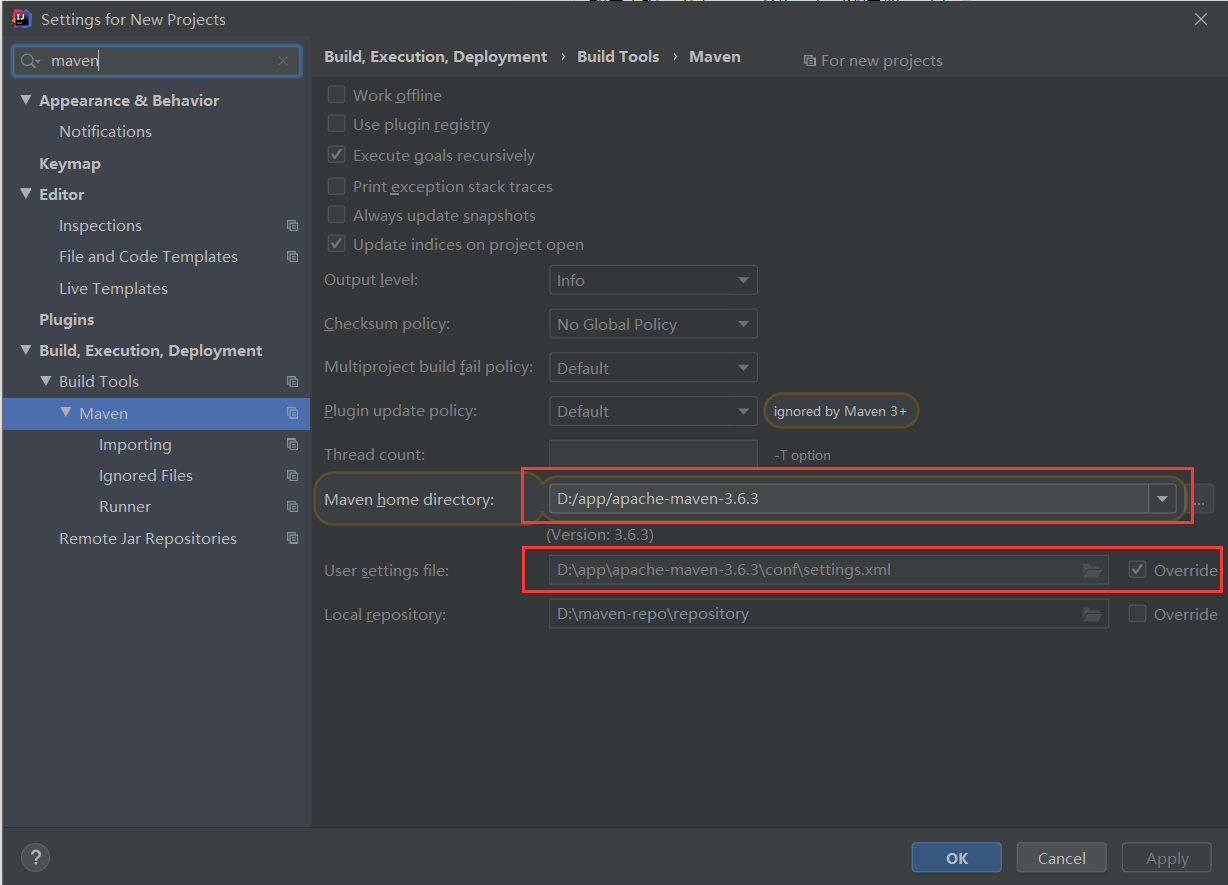Select Inspections in settings tree
The width and height of the screenshot is (1228, 885).
click(x=100, y=225)
